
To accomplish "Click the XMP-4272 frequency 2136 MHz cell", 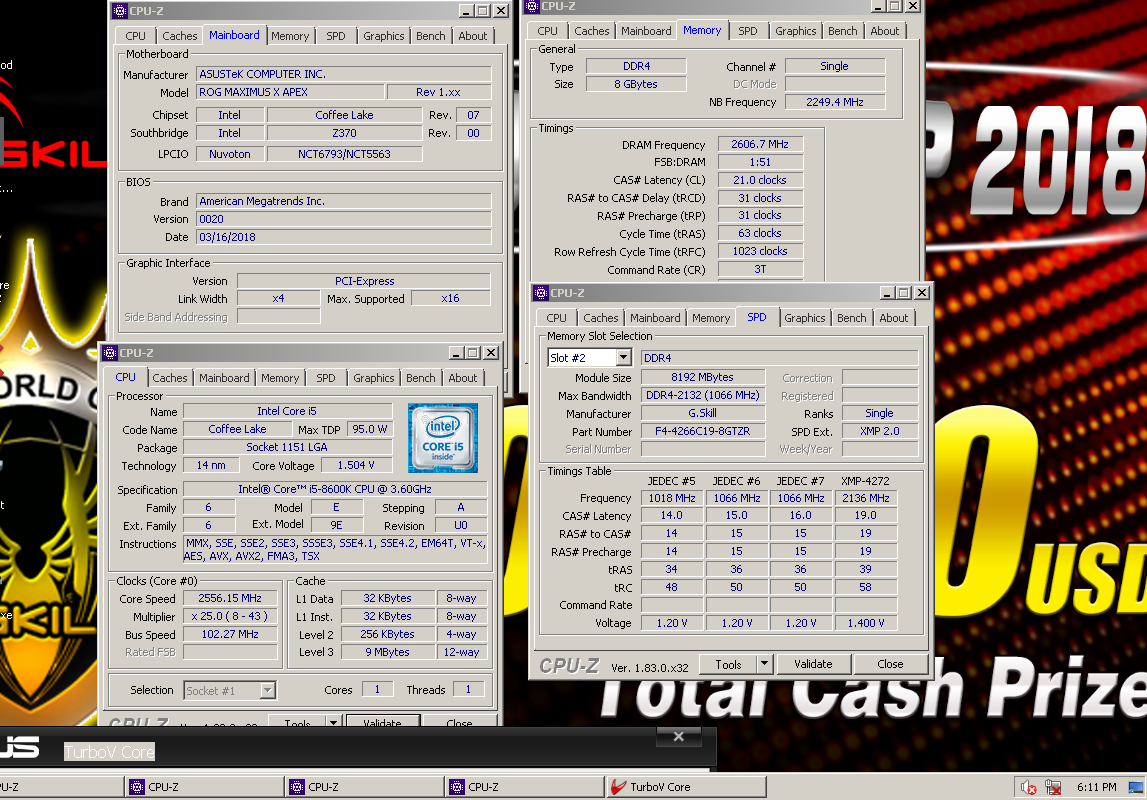I will coord(865,498).
